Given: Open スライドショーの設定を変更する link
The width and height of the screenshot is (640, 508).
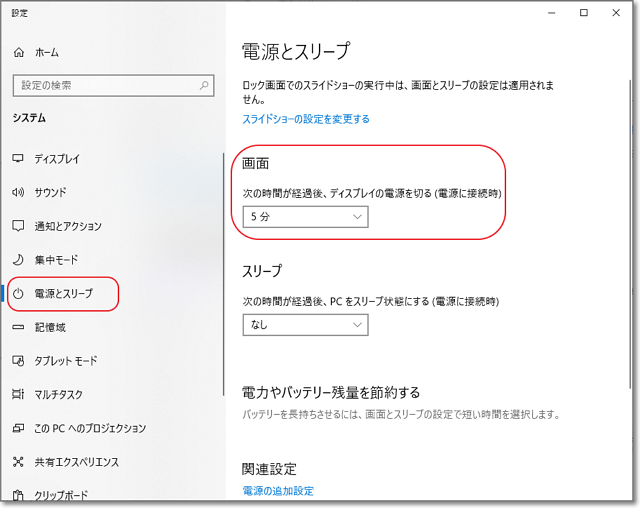Looking at the screenshot, I should click(306, 119).
